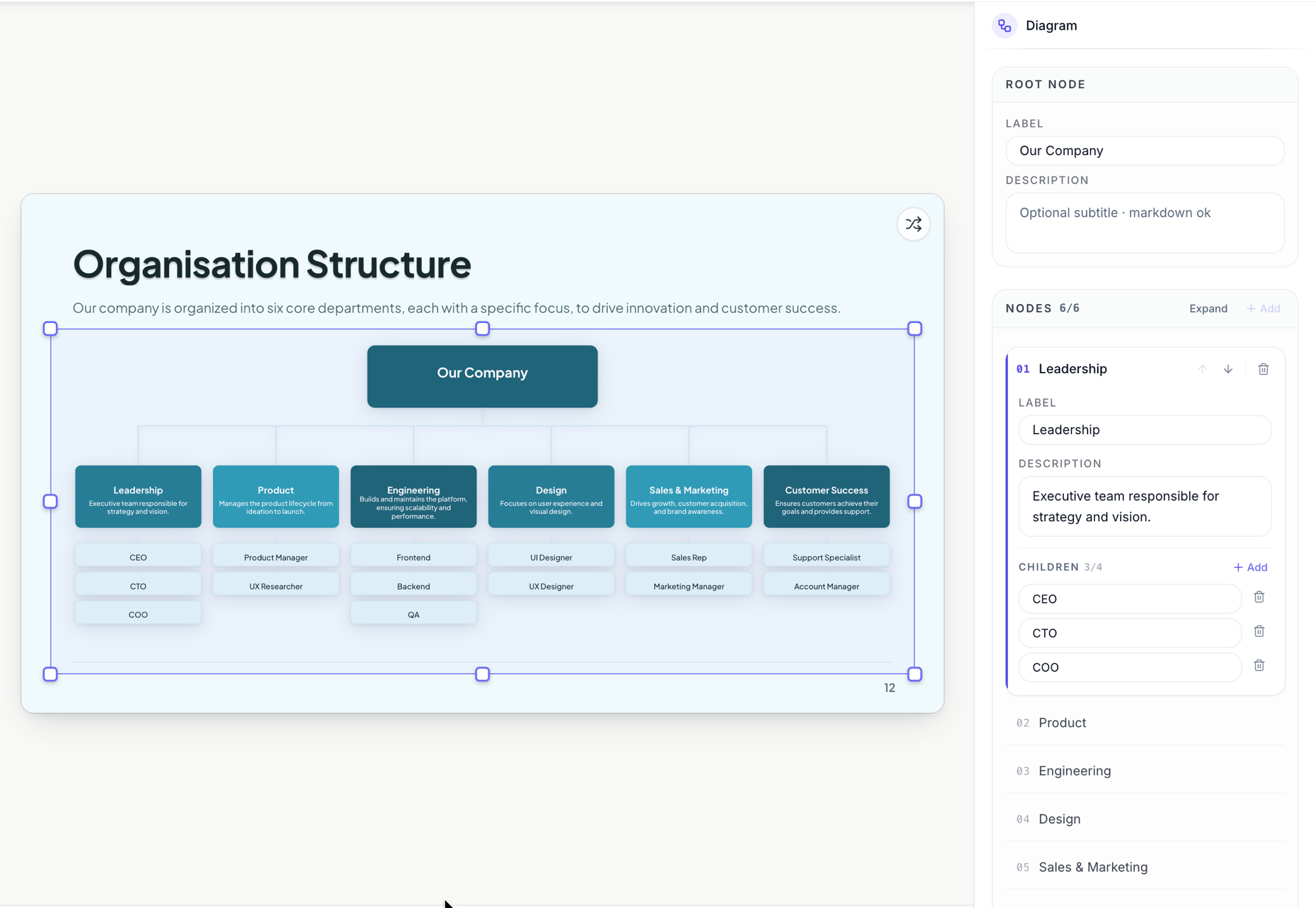Expand the Product node row
This screenshot has width=1316, height=908.
(x=1145, y=722)
